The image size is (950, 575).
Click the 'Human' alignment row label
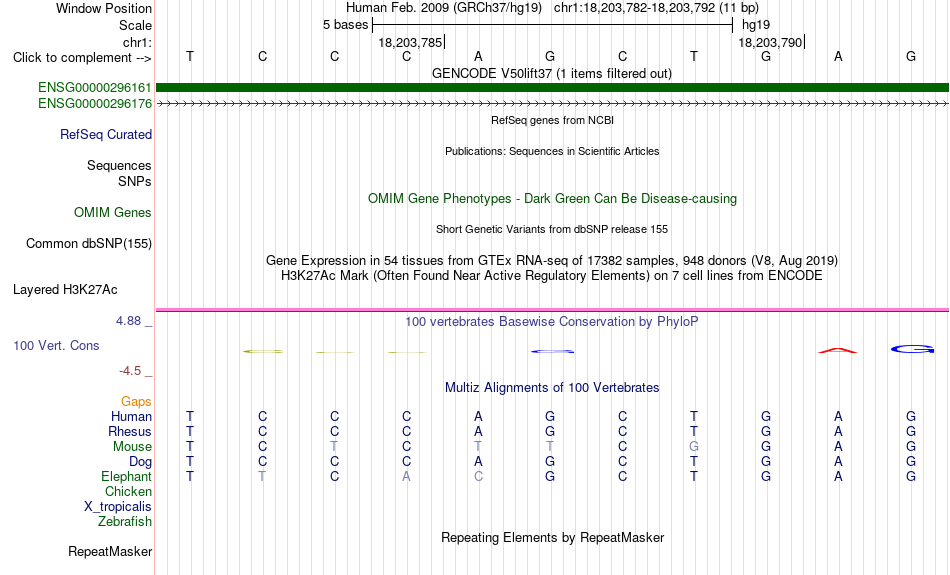point(131,417)
